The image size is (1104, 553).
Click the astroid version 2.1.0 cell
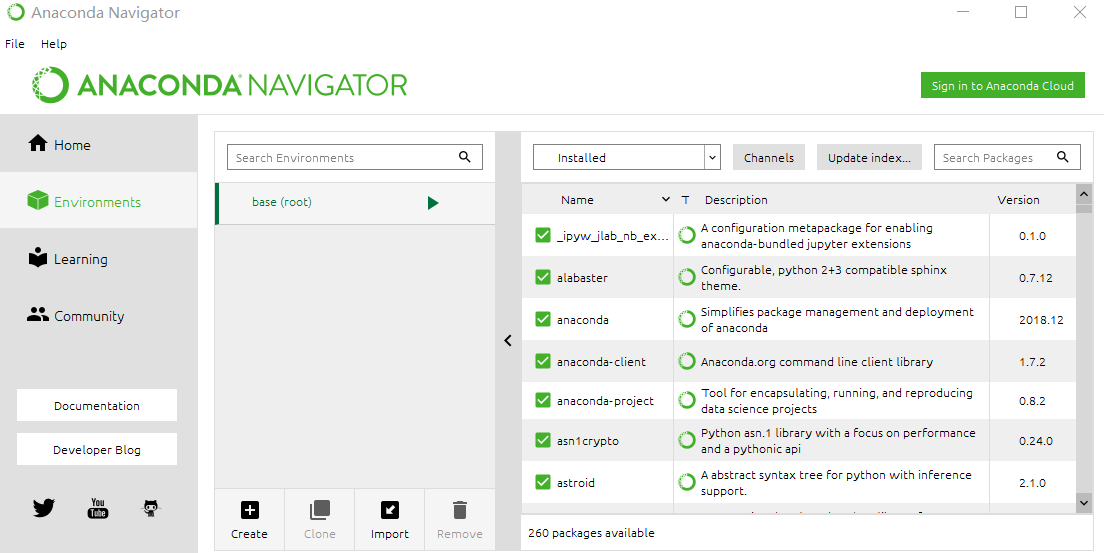pyautogui.click(x=1032, y=483)
